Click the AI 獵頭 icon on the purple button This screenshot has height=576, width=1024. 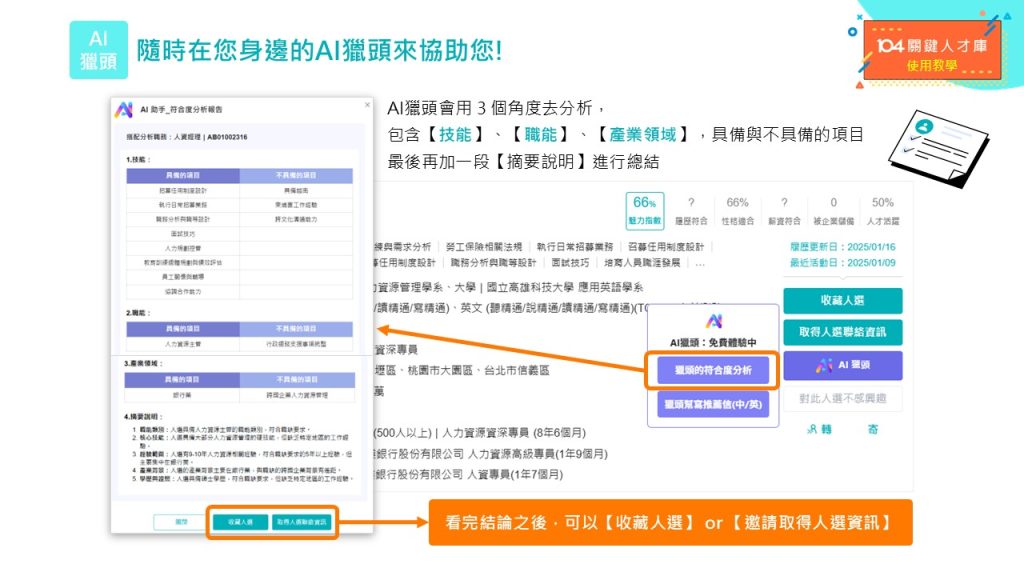coord(826,364)
